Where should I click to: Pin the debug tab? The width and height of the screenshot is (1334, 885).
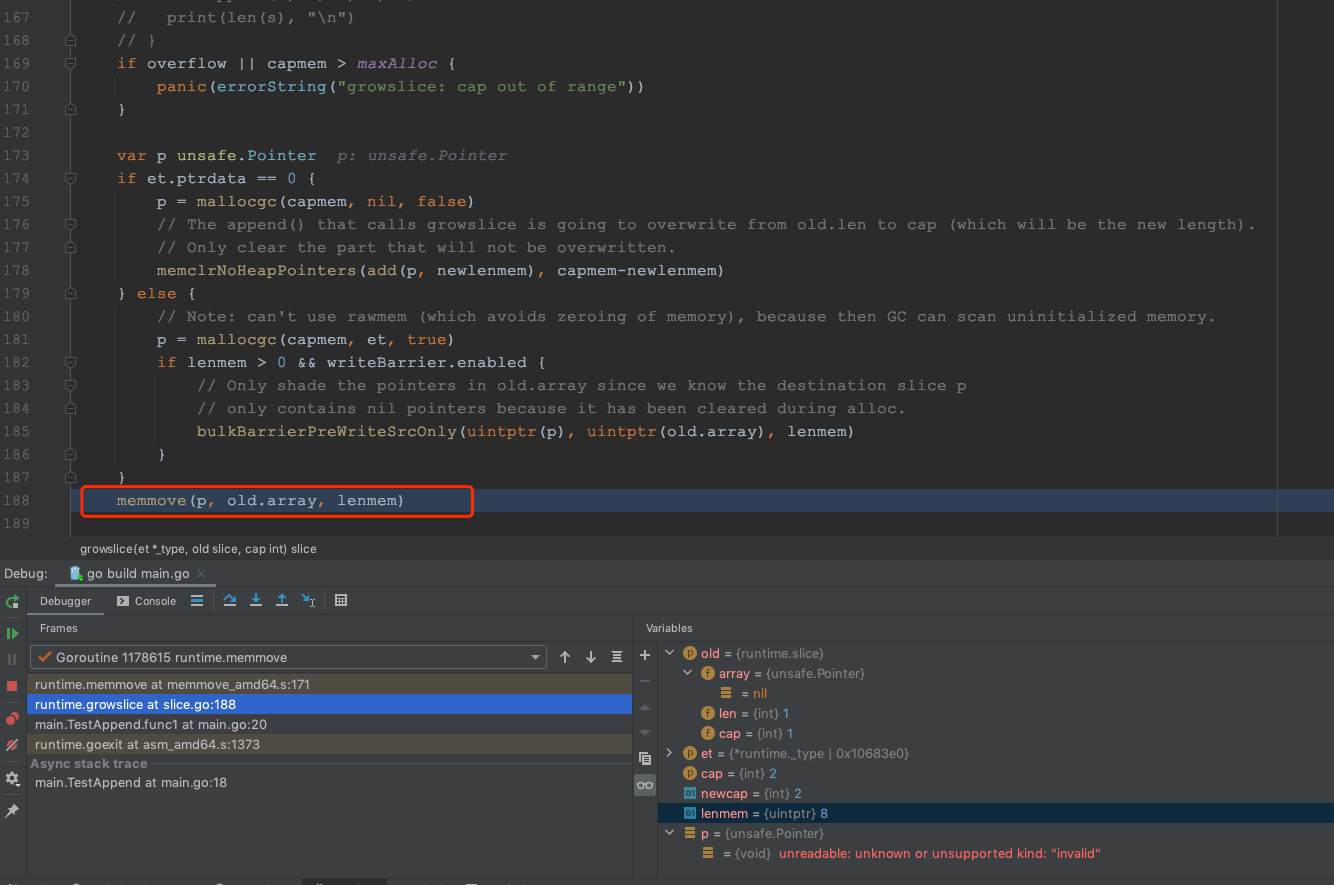coord(12,811)
